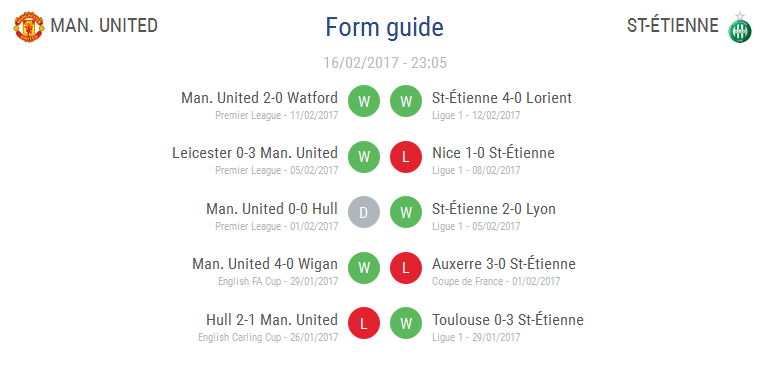Image resolution: width=769 pixels, height=371 pixels.
Task: Select the red L badge beside Auxerre result
Action: click(406, 268)
